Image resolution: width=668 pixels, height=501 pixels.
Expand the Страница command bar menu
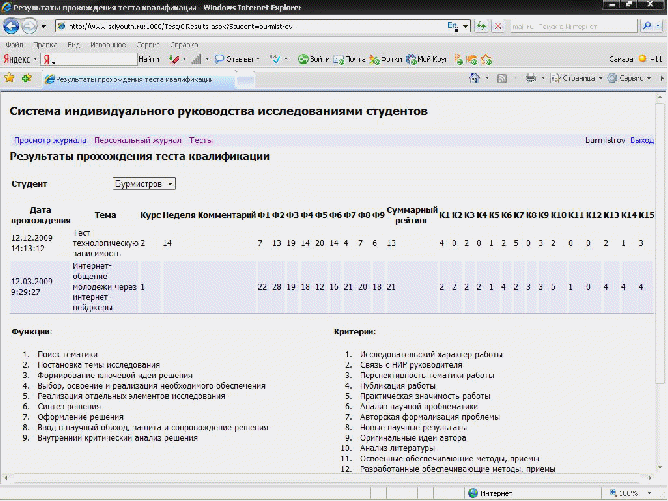tap(581, 77)
